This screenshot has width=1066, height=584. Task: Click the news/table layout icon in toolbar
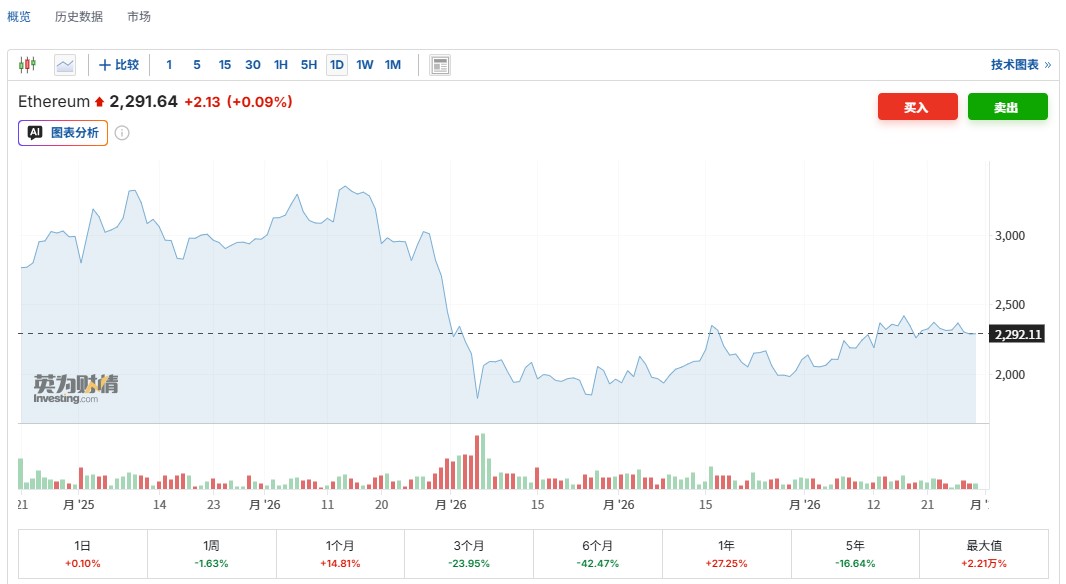(440, 65)
